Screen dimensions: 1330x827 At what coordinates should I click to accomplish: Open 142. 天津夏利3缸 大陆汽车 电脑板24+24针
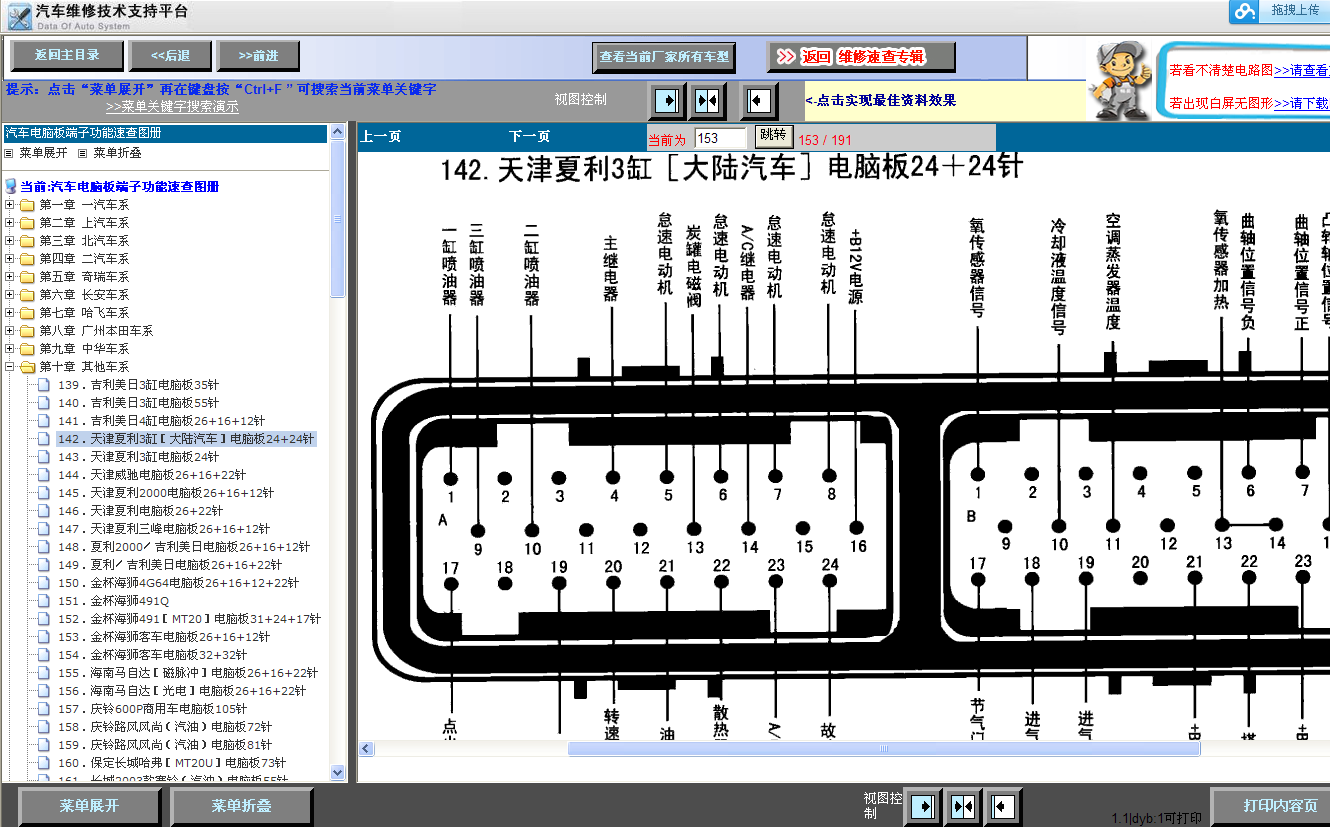pyautogui.click(x=186, y=439)
